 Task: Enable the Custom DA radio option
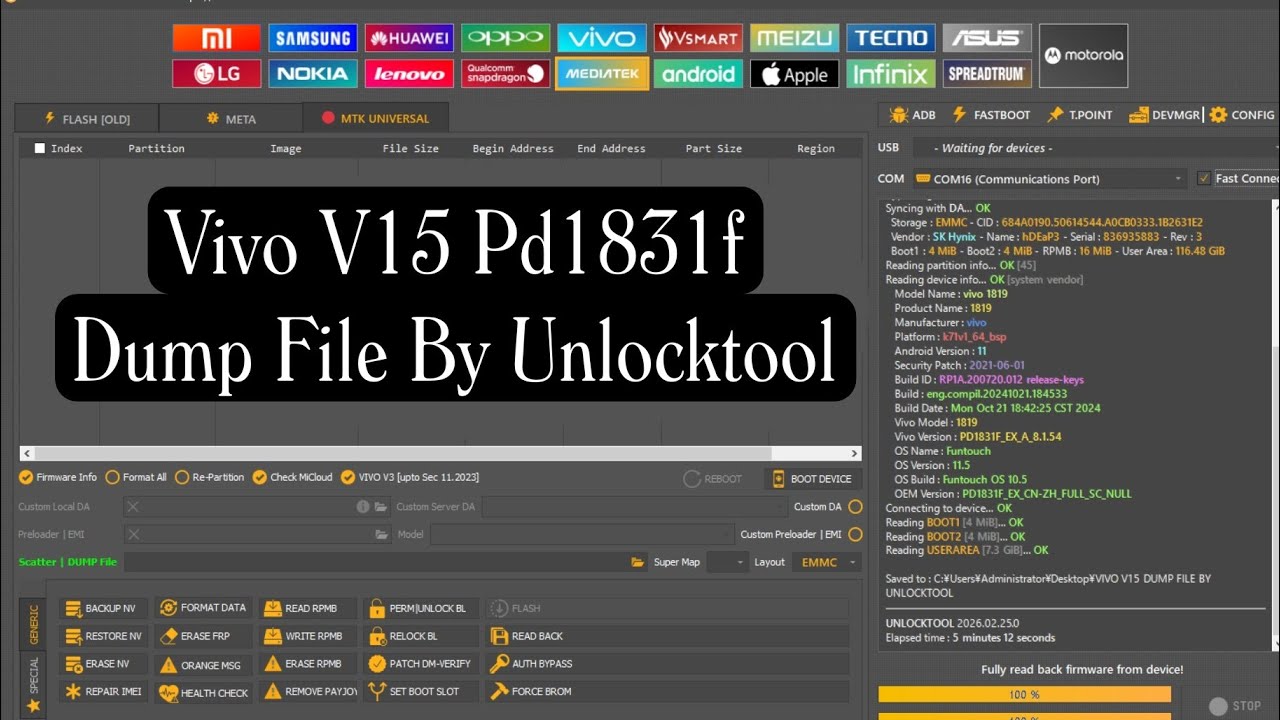(x=855, y=507)
